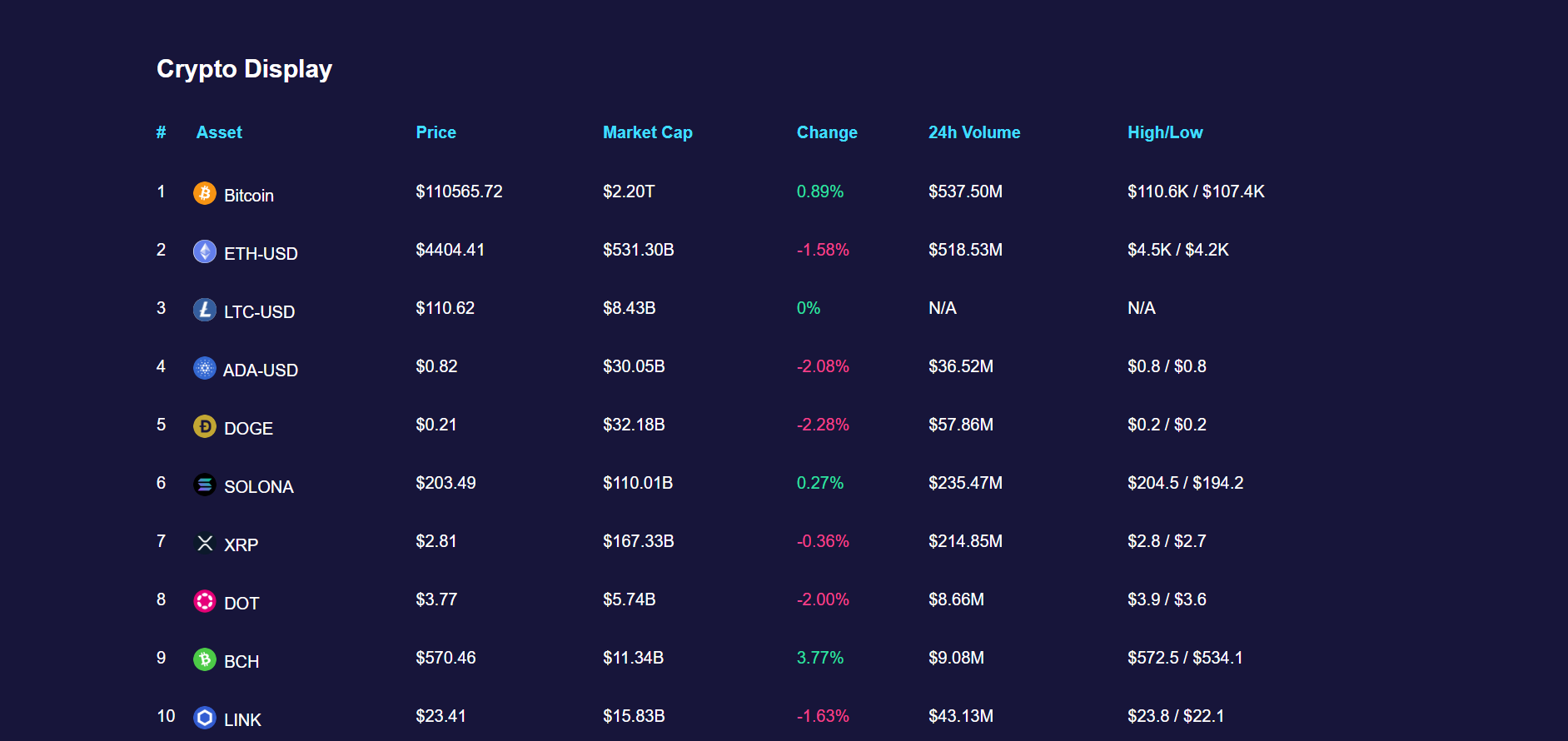Click the Ethereum logo icon

pos(205,251)
